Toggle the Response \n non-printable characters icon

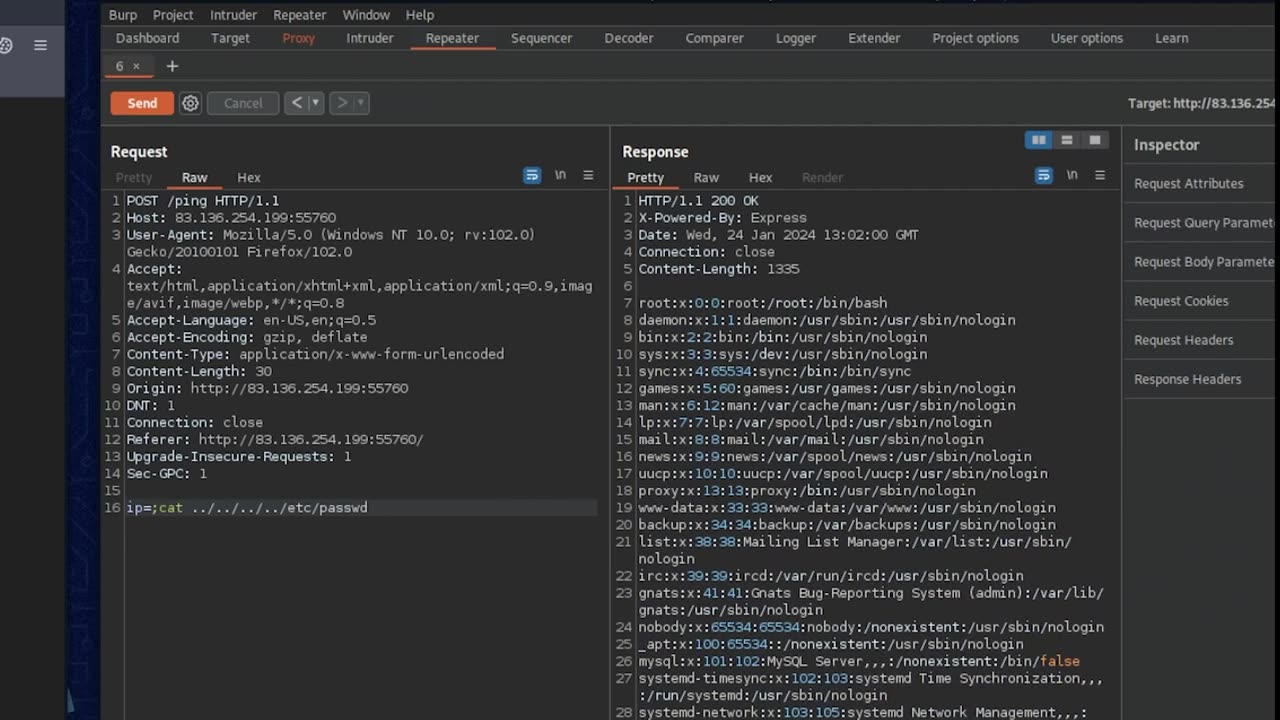pyautogui.click(x=1072, y=175)
